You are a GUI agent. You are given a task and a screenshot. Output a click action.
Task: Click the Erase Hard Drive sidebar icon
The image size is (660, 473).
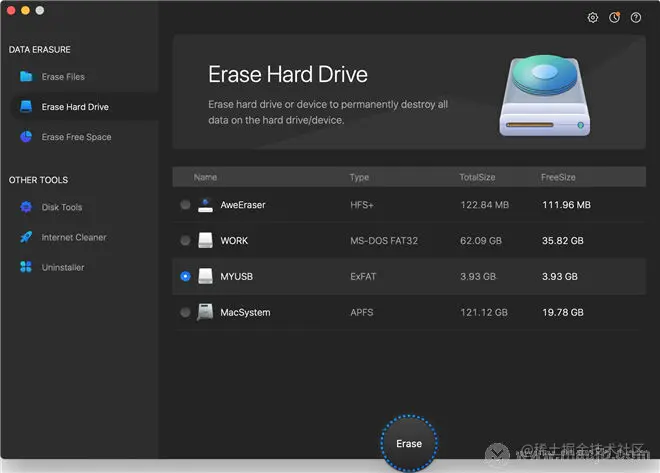point(26,106)
